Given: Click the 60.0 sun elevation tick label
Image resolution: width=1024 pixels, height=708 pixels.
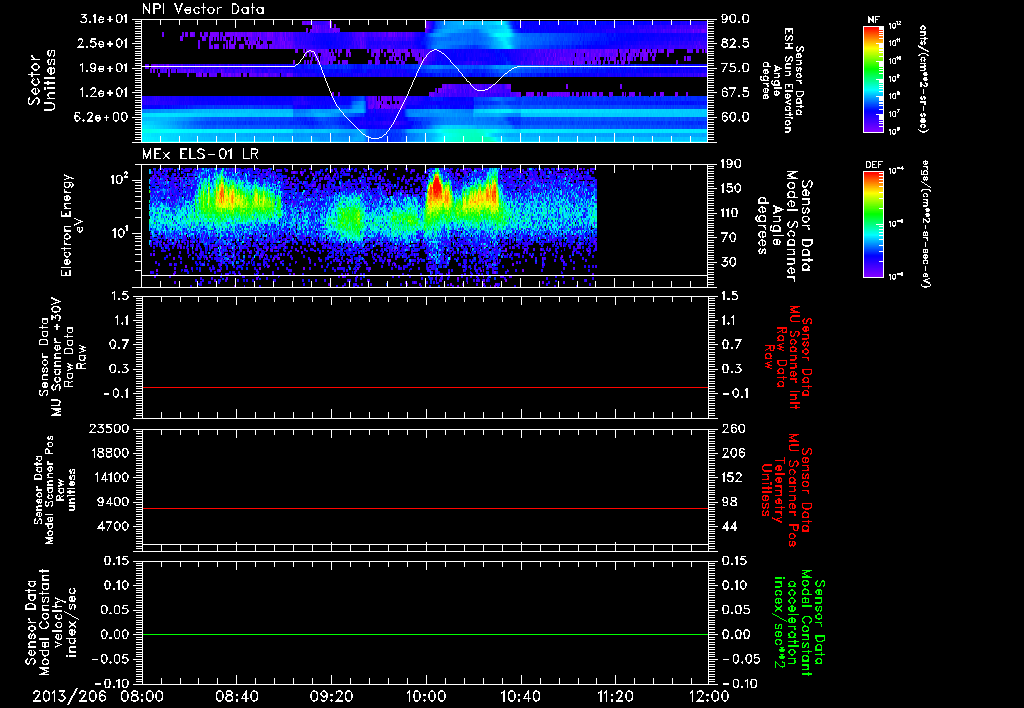Looking at the screenshot, I should 735,117.
